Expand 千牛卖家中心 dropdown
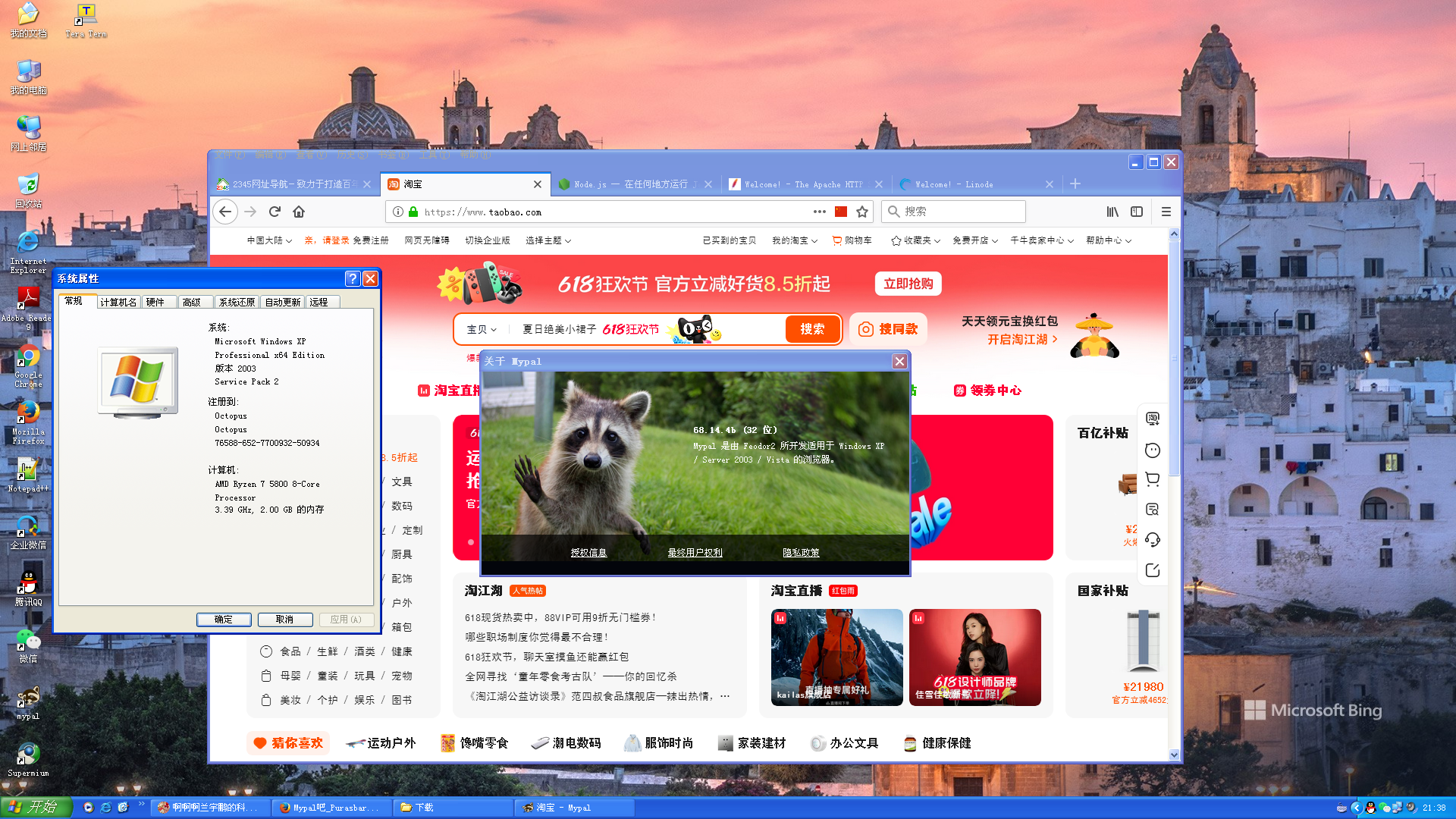Screen dimensions: 1456x819 [x=1042, y=240]
